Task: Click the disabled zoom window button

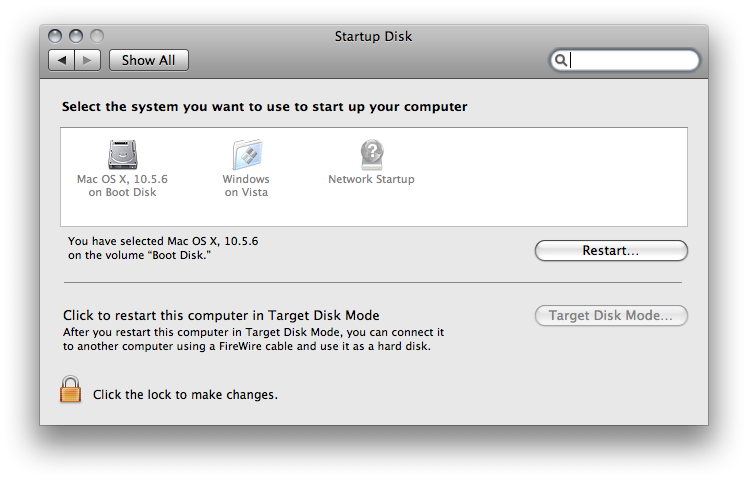Action: 97,36
